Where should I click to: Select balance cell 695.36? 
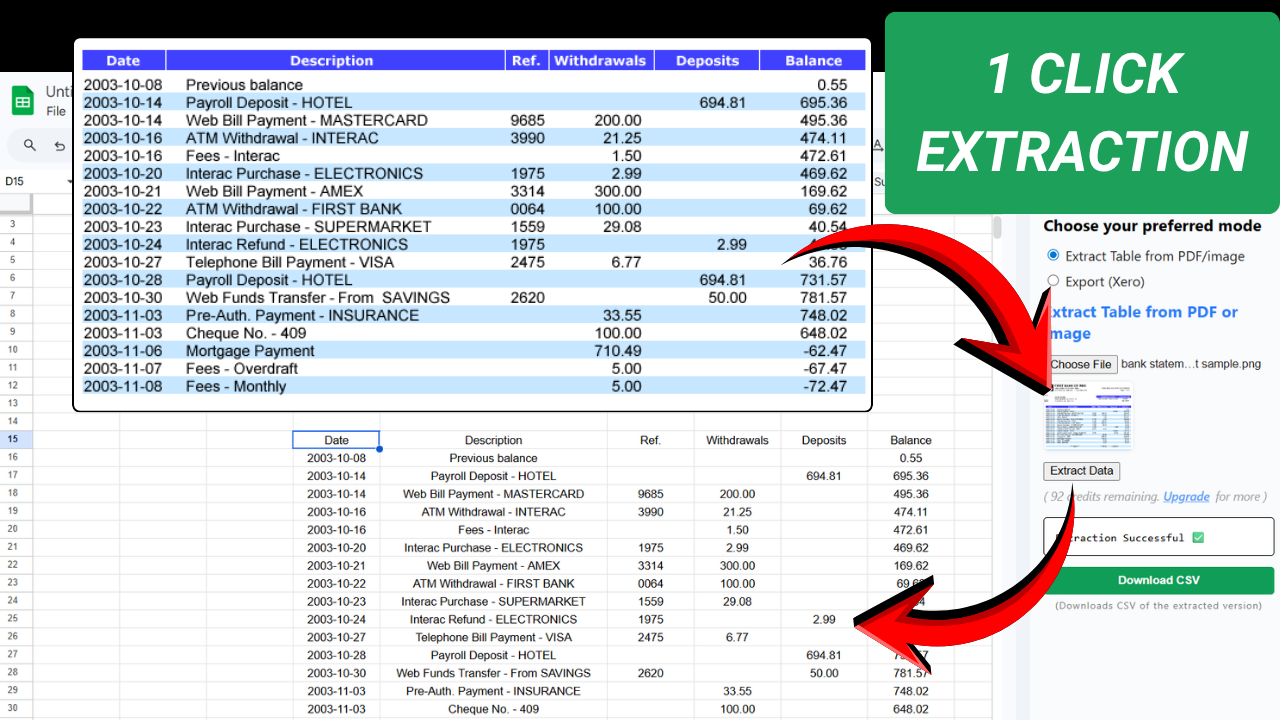911,476
